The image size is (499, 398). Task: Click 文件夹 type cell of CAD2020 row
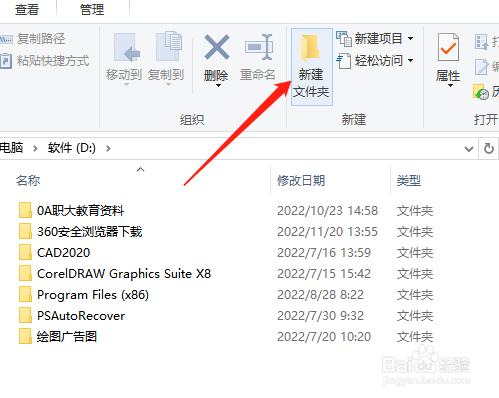tap(415, 253)
